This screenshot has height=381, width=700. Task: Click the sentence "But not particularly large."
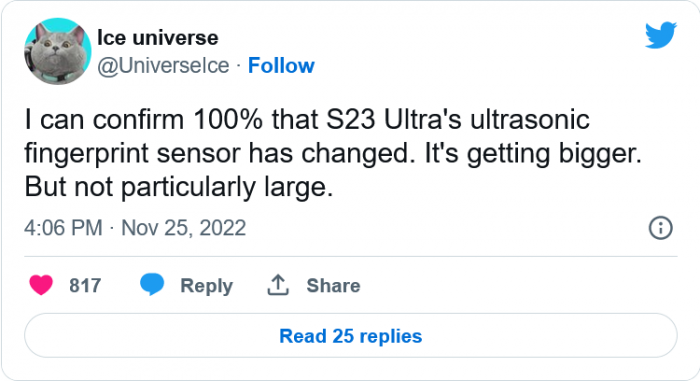(179, 187)
